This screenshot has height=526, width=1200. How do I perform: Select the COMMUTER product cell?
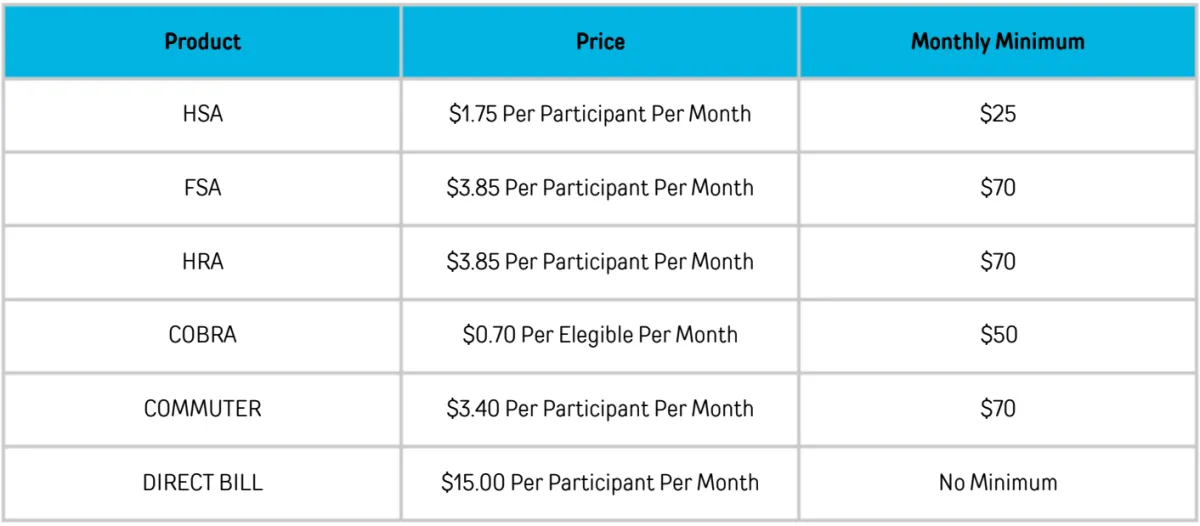pos(203,409)
